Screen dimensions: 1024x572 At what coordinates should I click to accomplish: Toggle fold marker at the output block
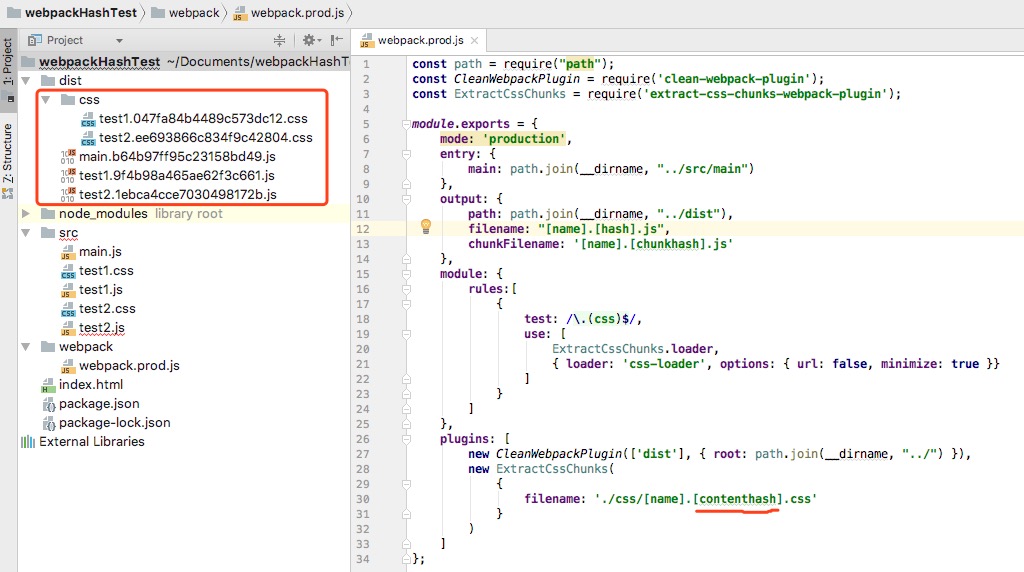tap(407, 198)
